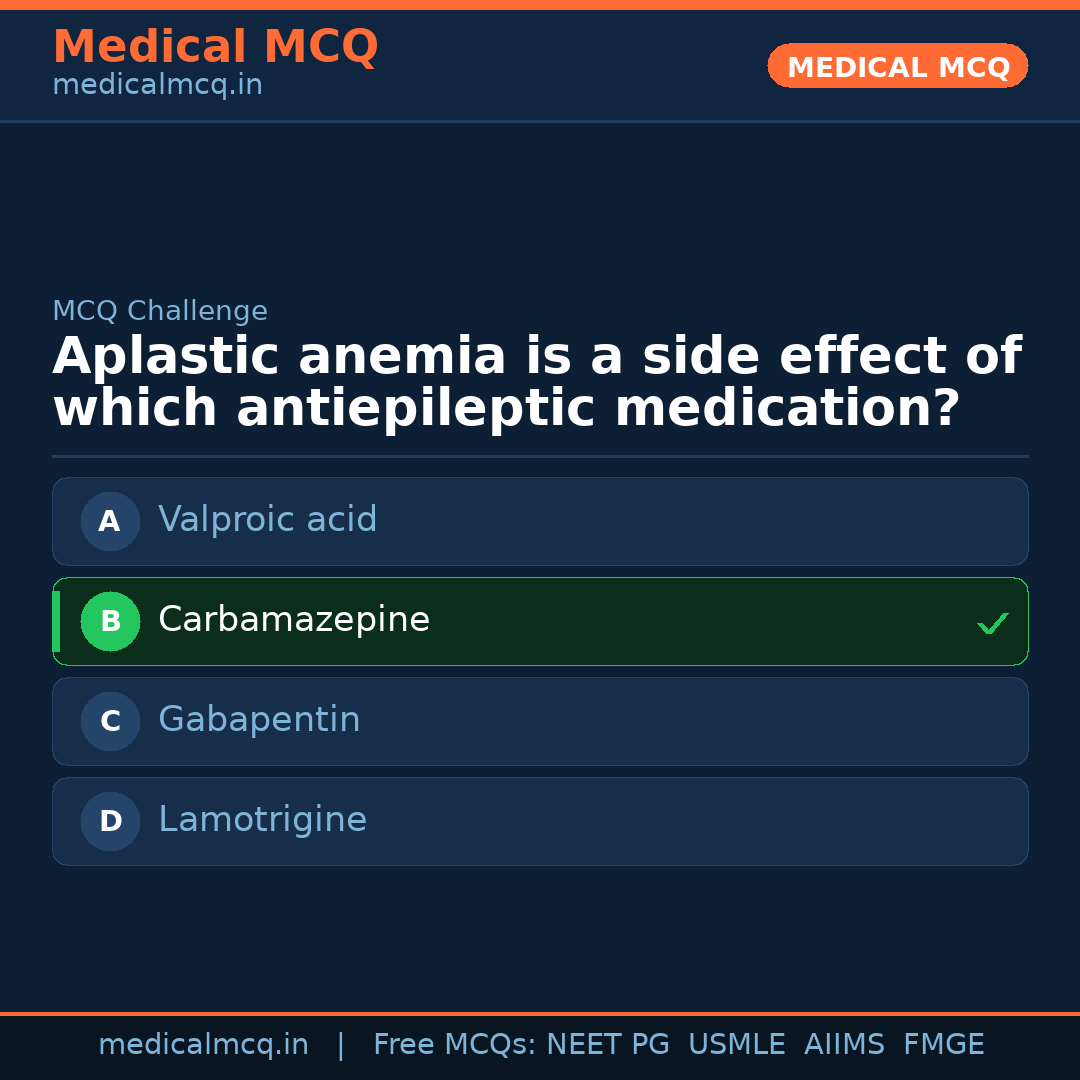Click the orange MEDICAL MCQ badge
Viewport: 1080px width, 1080px height.
[x=897, y=66]
